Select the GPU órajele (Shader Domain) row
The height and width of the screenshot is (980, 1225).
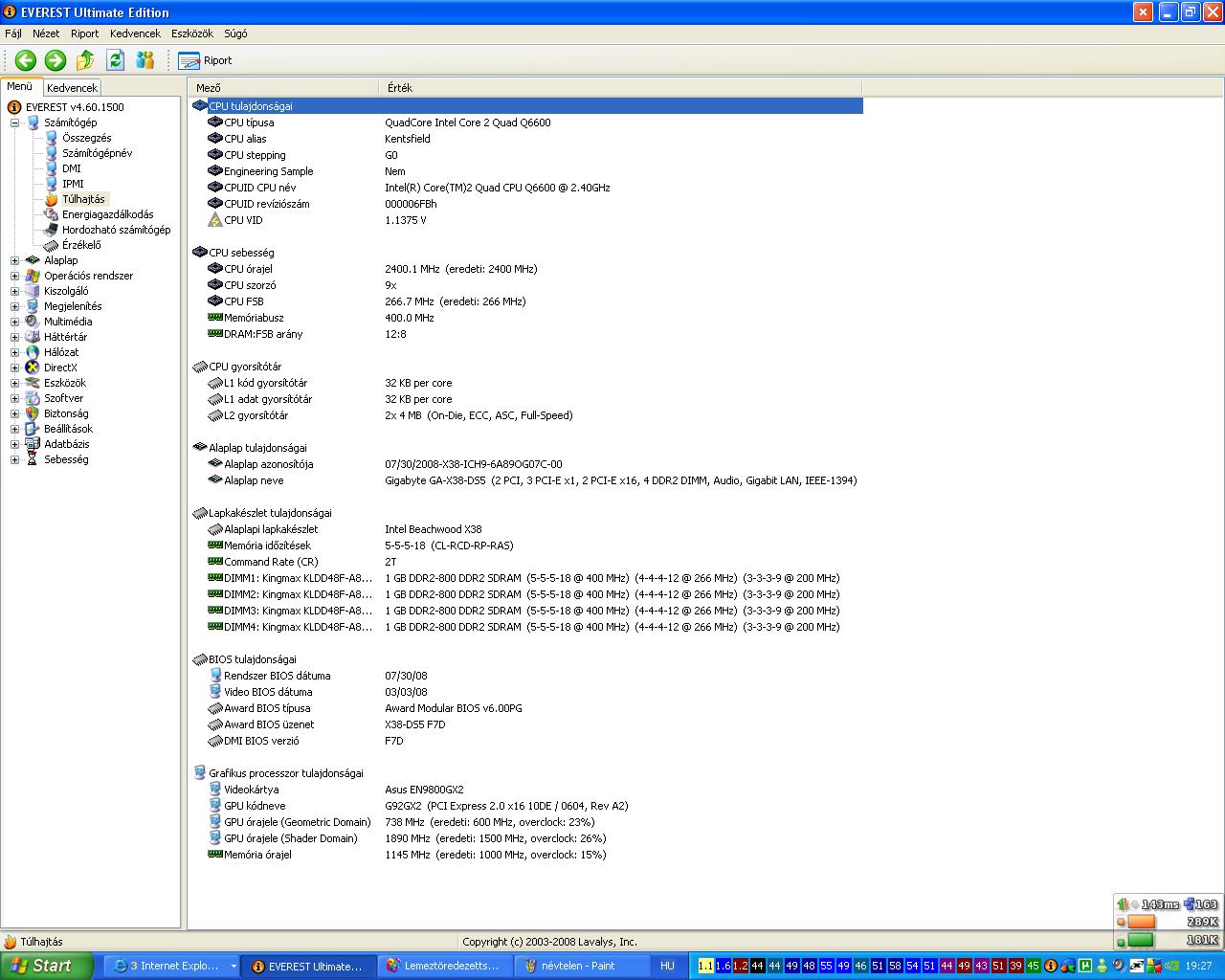pos(526,838)
